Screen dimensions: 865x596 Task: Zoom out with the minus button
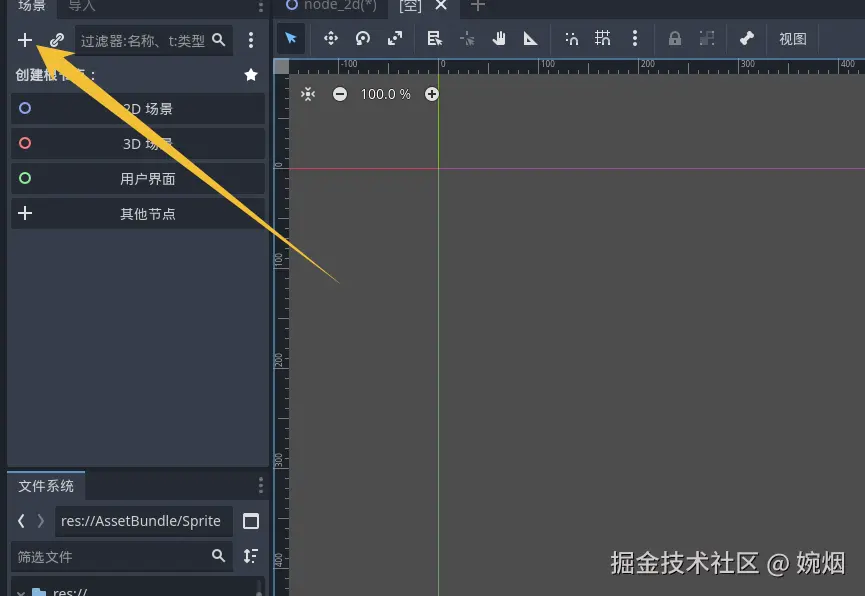pyautogui.click(x=340, y=94)
